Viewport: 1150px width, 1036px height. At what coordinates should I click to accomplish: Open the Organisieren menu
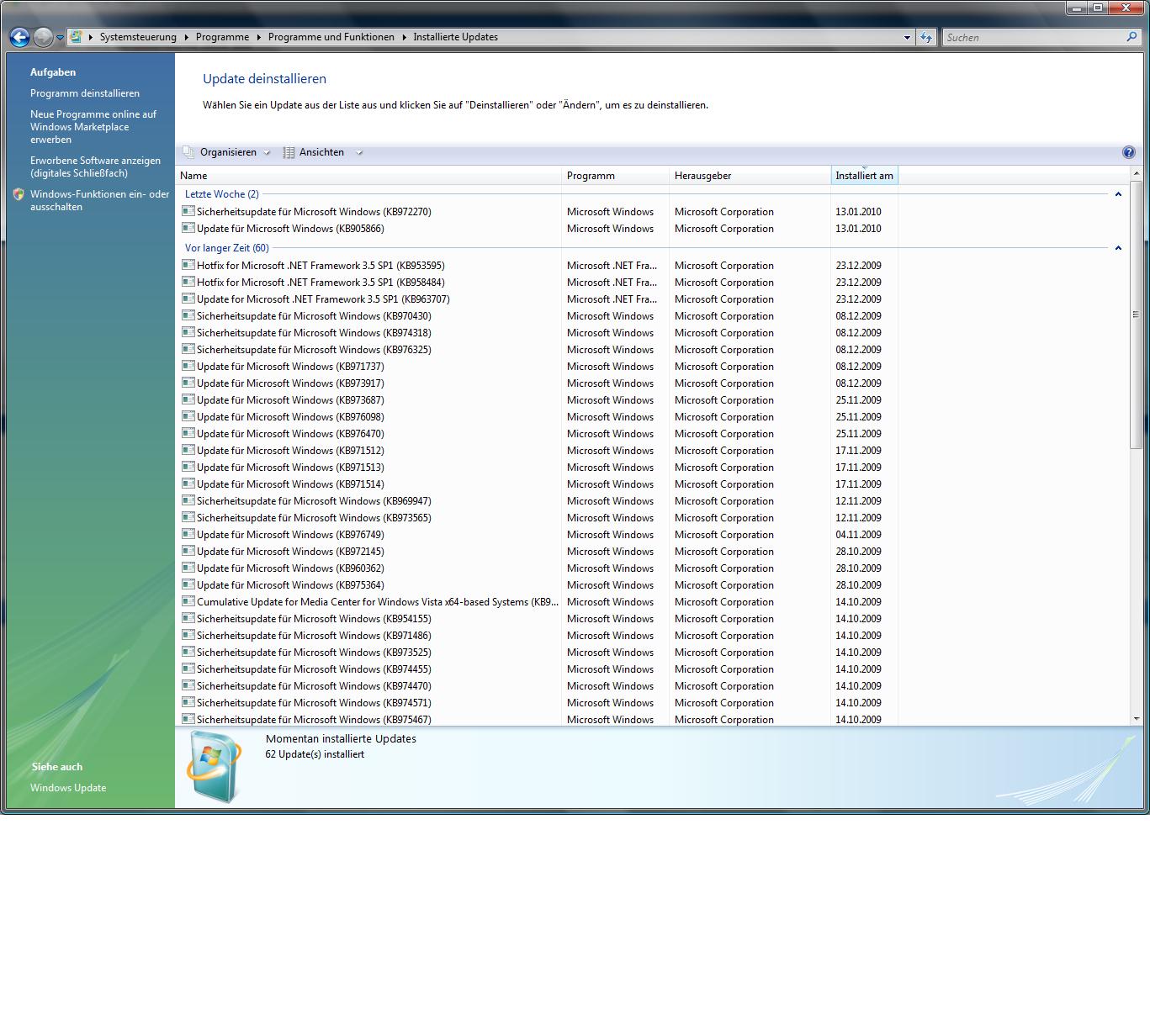(x=227, y=152)
